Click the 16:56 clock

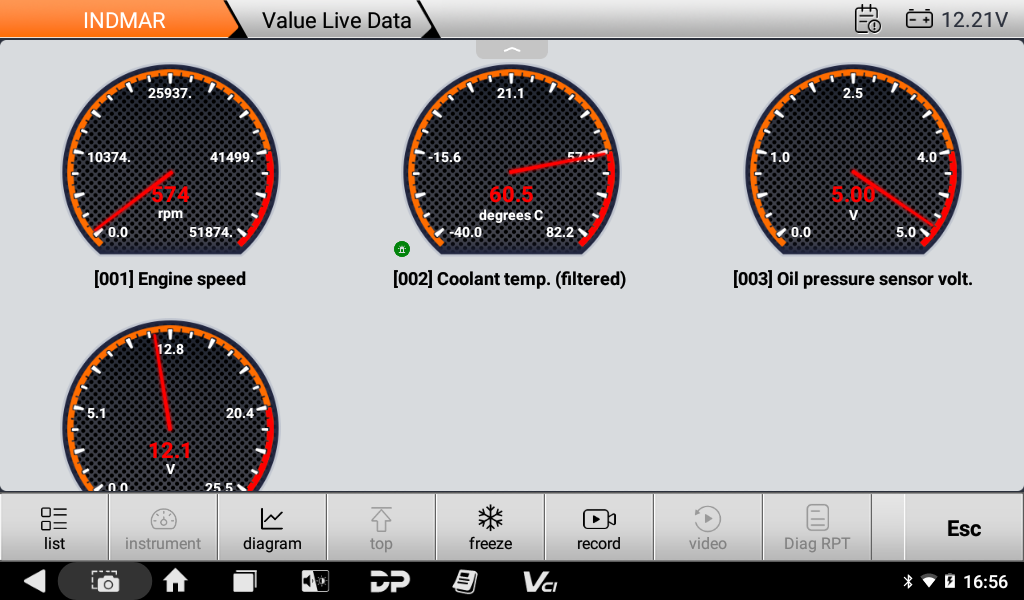coord(985,581)
